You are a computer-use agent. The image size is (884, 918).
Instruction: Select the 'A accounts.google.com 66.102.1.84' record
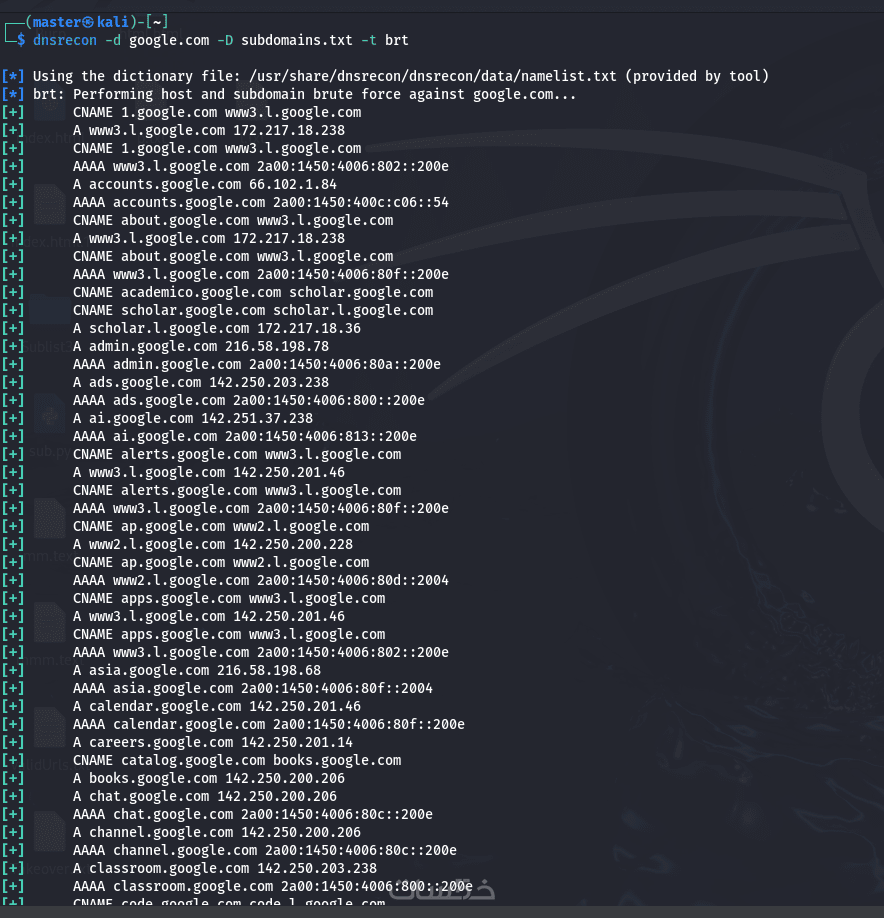pyautogui.click(x=205, y=184)
